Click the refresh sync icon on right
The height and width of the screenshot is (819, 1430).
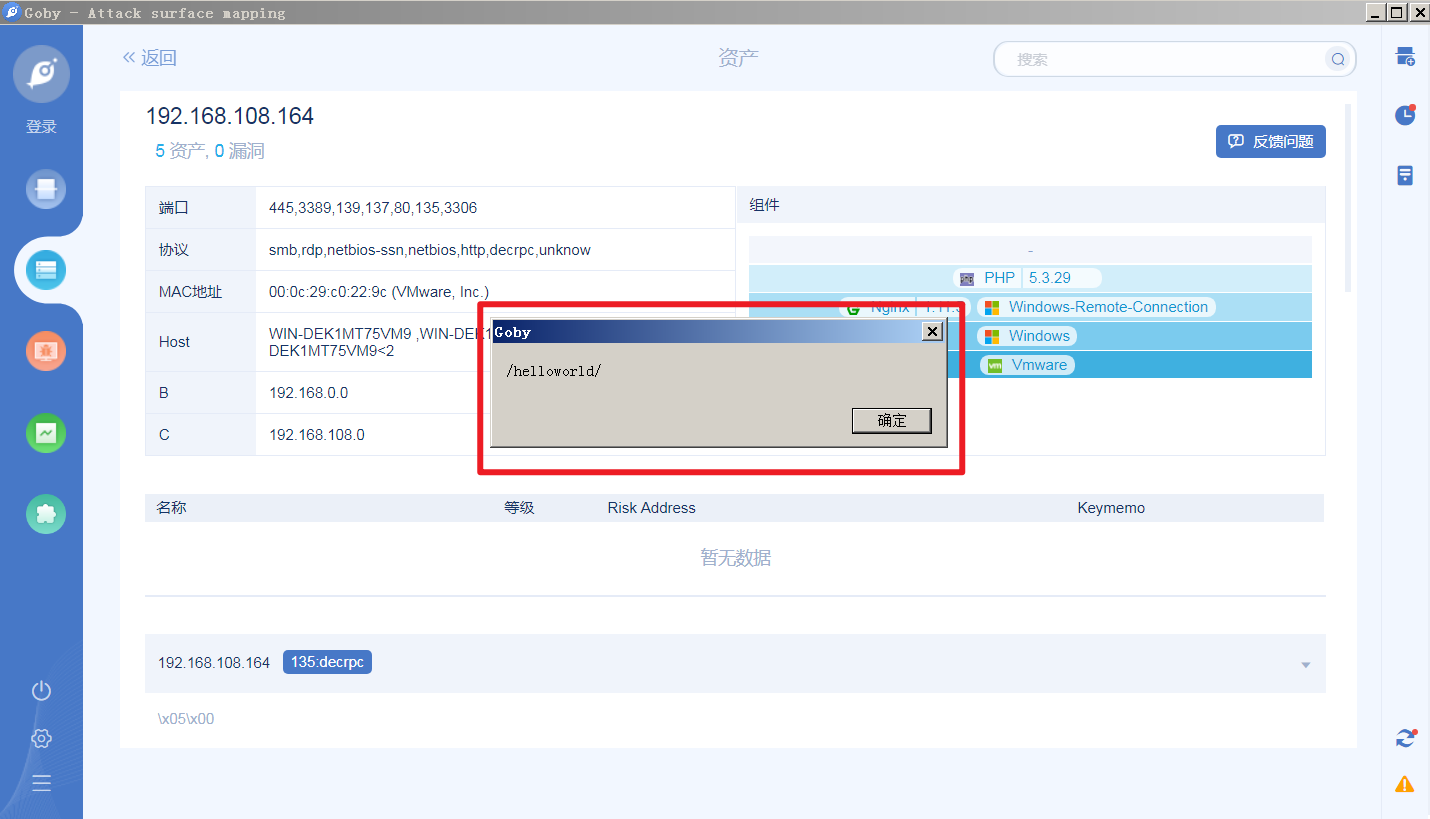[1405, 738]
